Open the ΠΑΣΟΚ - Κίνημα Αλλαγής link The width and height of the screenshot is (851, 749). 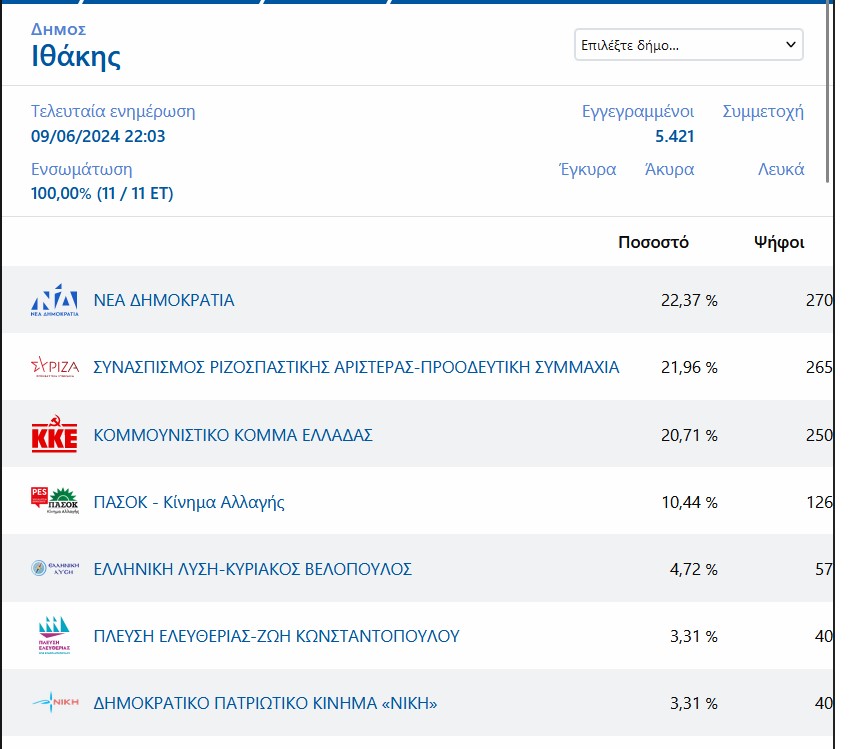pyautogui.click(x=189, y=503)
